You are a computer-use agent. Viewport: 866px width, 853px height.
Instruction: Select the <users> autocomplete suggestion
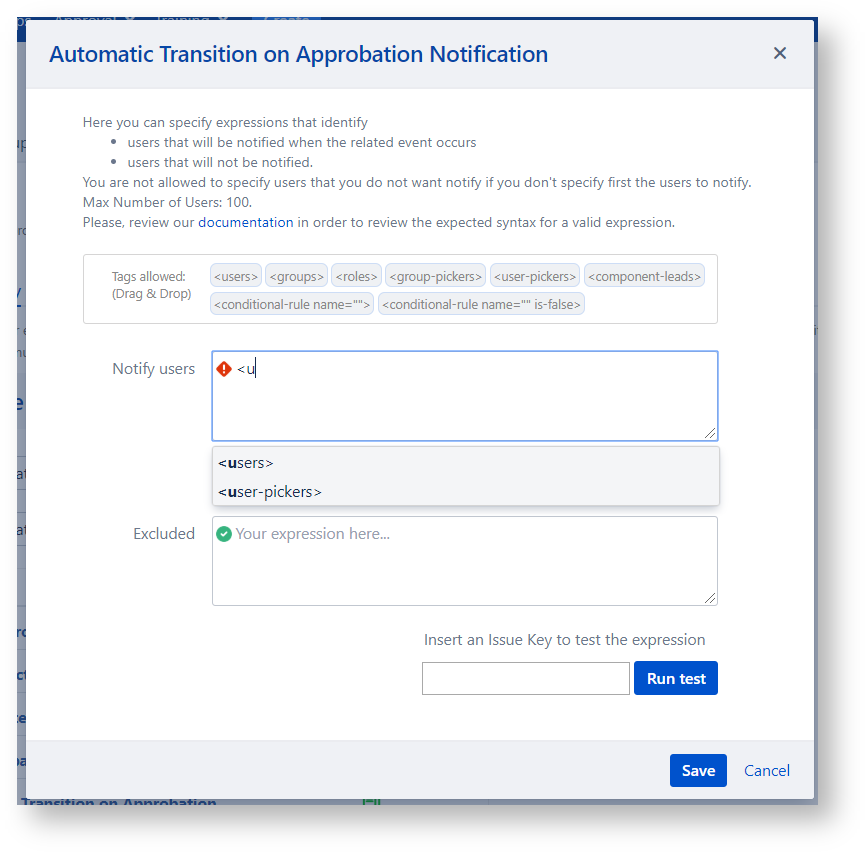click(x=246, y=463)
